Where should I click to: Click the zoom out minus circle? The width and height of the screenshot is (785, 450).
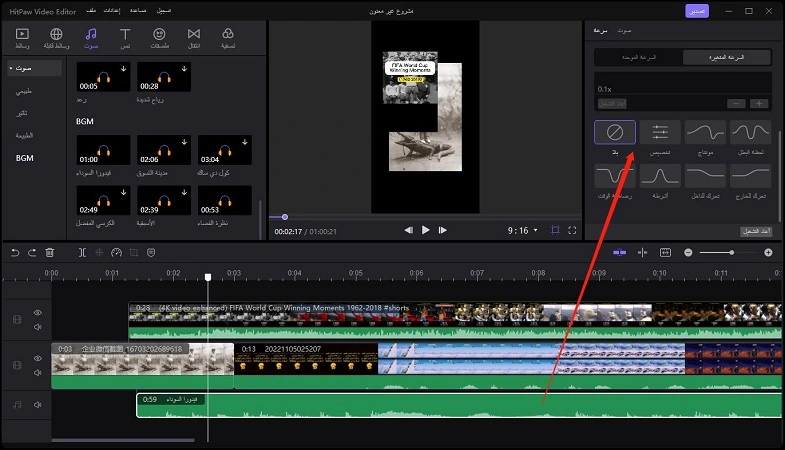(688, 253)
